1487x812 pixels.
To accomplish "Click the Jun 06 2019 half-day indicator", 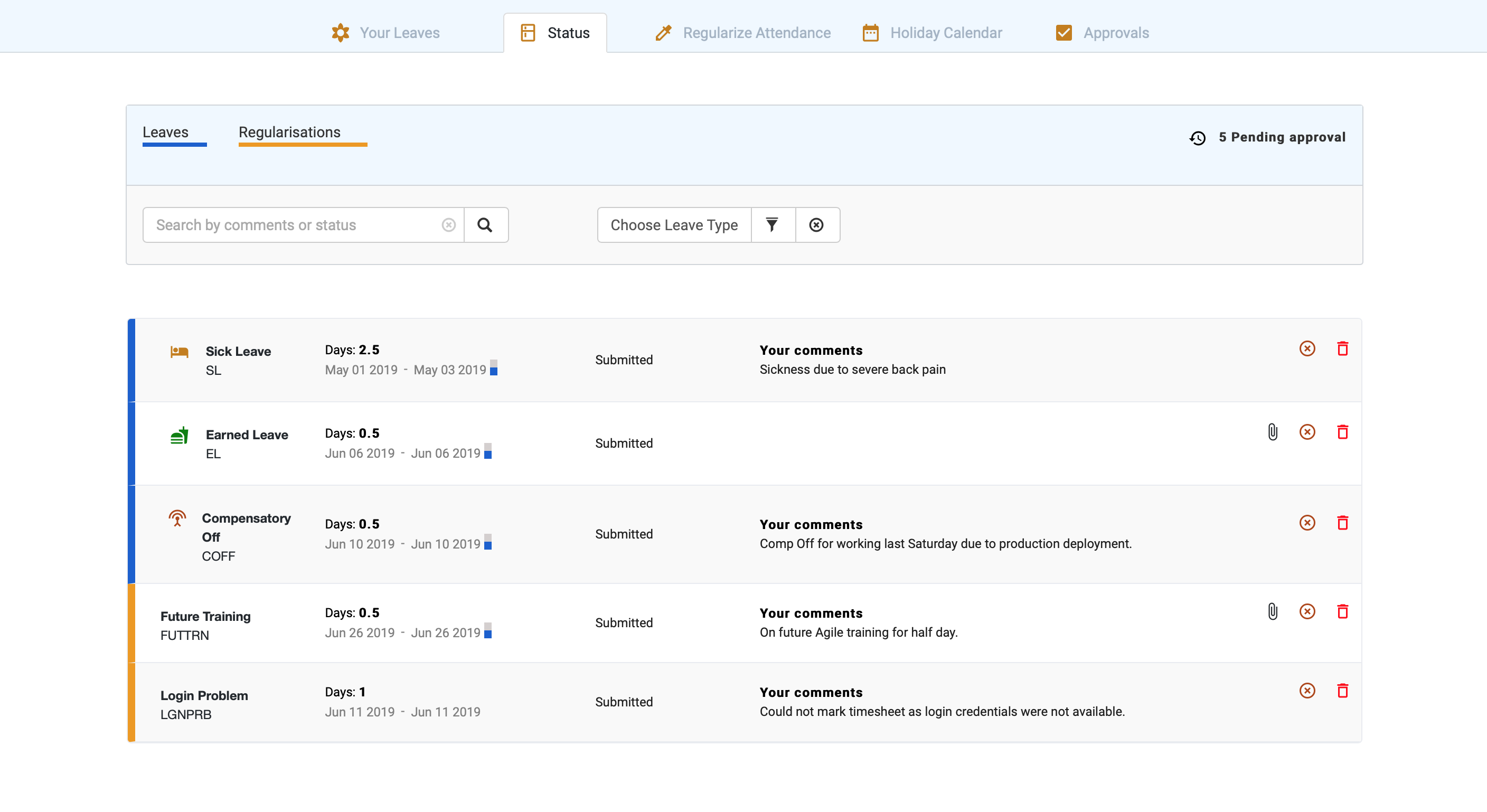I will tap(488, 451).
